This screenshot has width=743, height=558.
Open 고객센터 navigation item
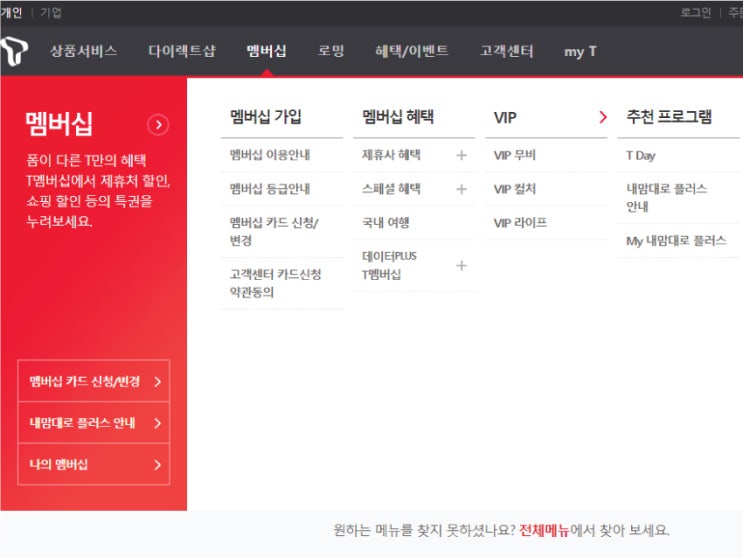tap(506, 51)
